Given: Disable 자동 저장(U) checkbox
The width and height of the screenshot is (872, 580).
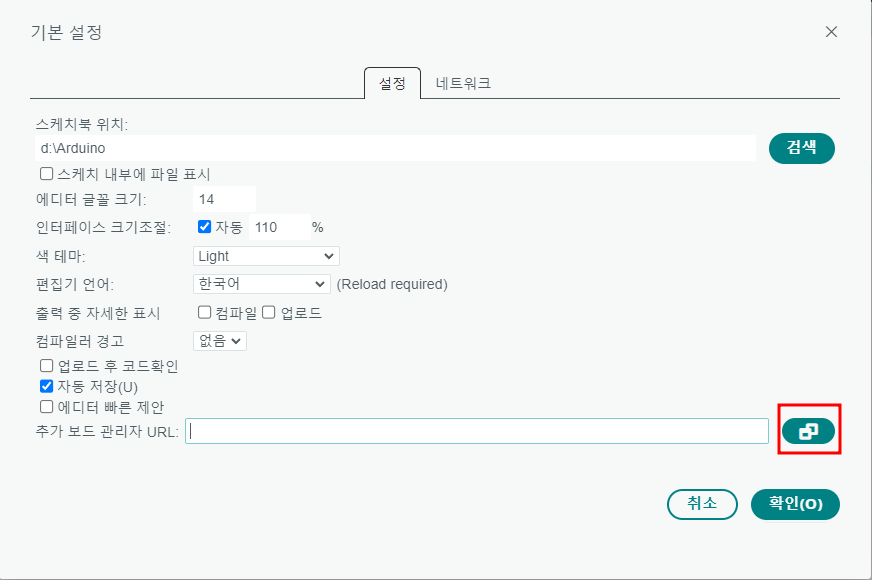Looking at the screenshot, I should tap(47, 386).
